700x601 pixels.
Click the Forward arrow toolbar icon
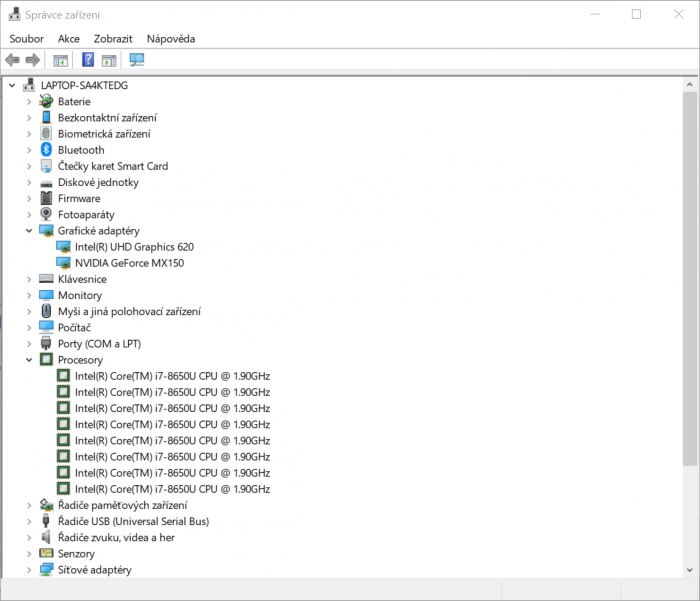(33, 60)
